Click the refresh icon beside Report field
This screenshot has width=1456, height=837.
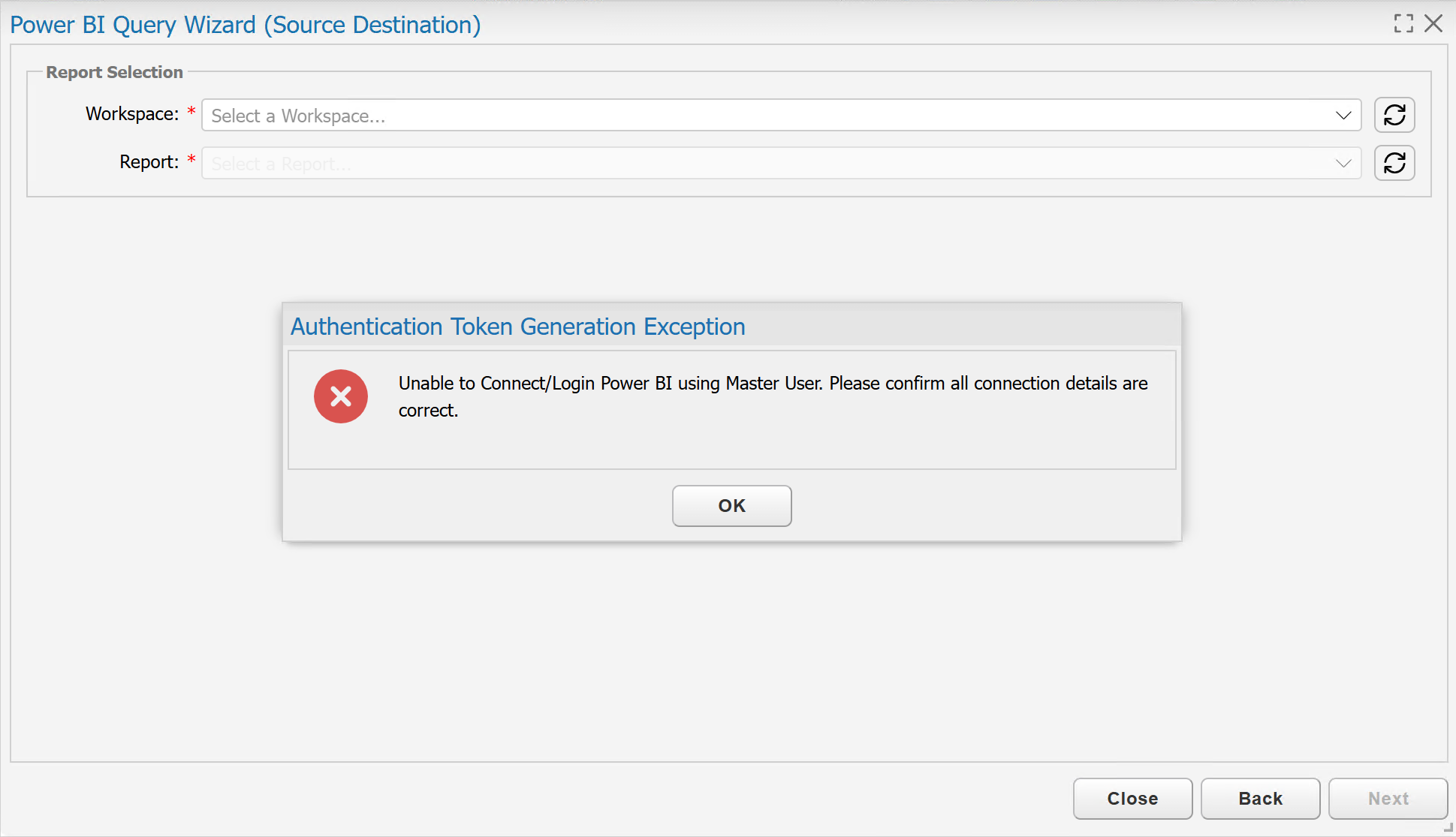[1394, 163]
